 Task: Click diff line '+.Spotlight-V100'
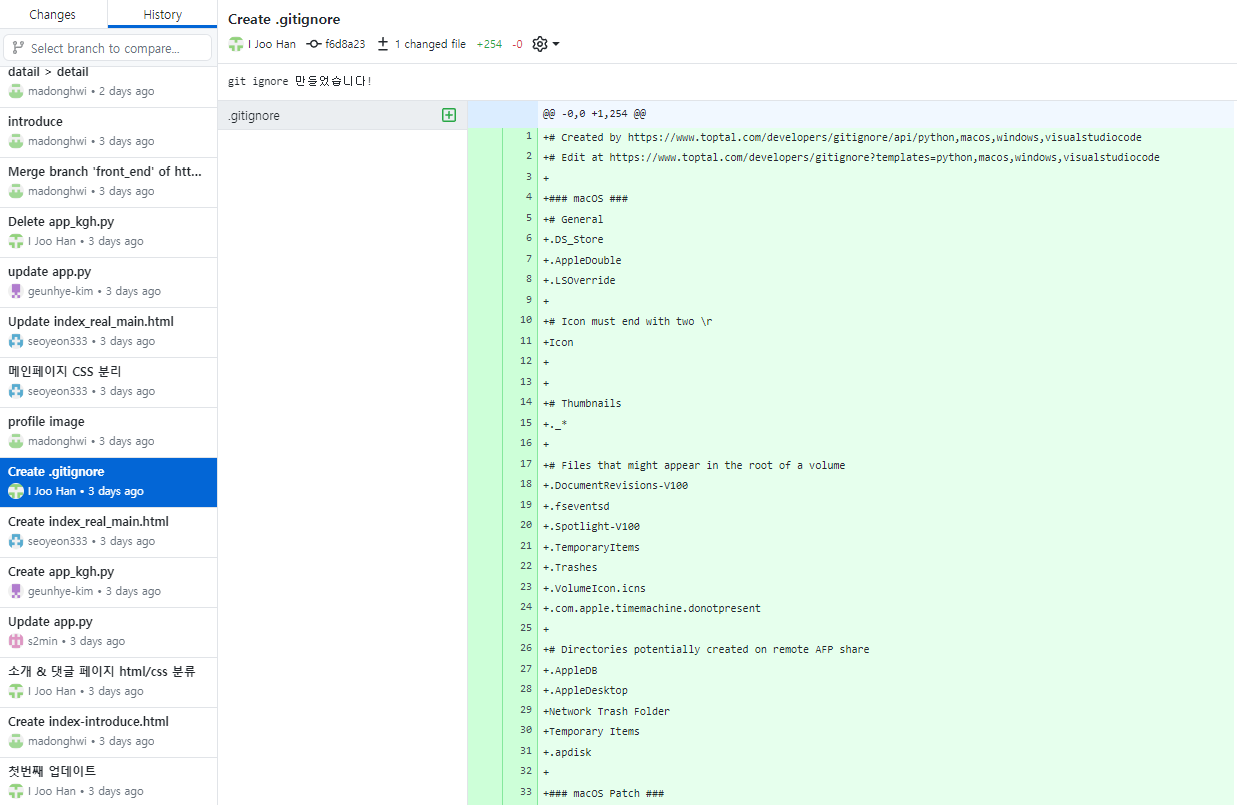point(591,526)
